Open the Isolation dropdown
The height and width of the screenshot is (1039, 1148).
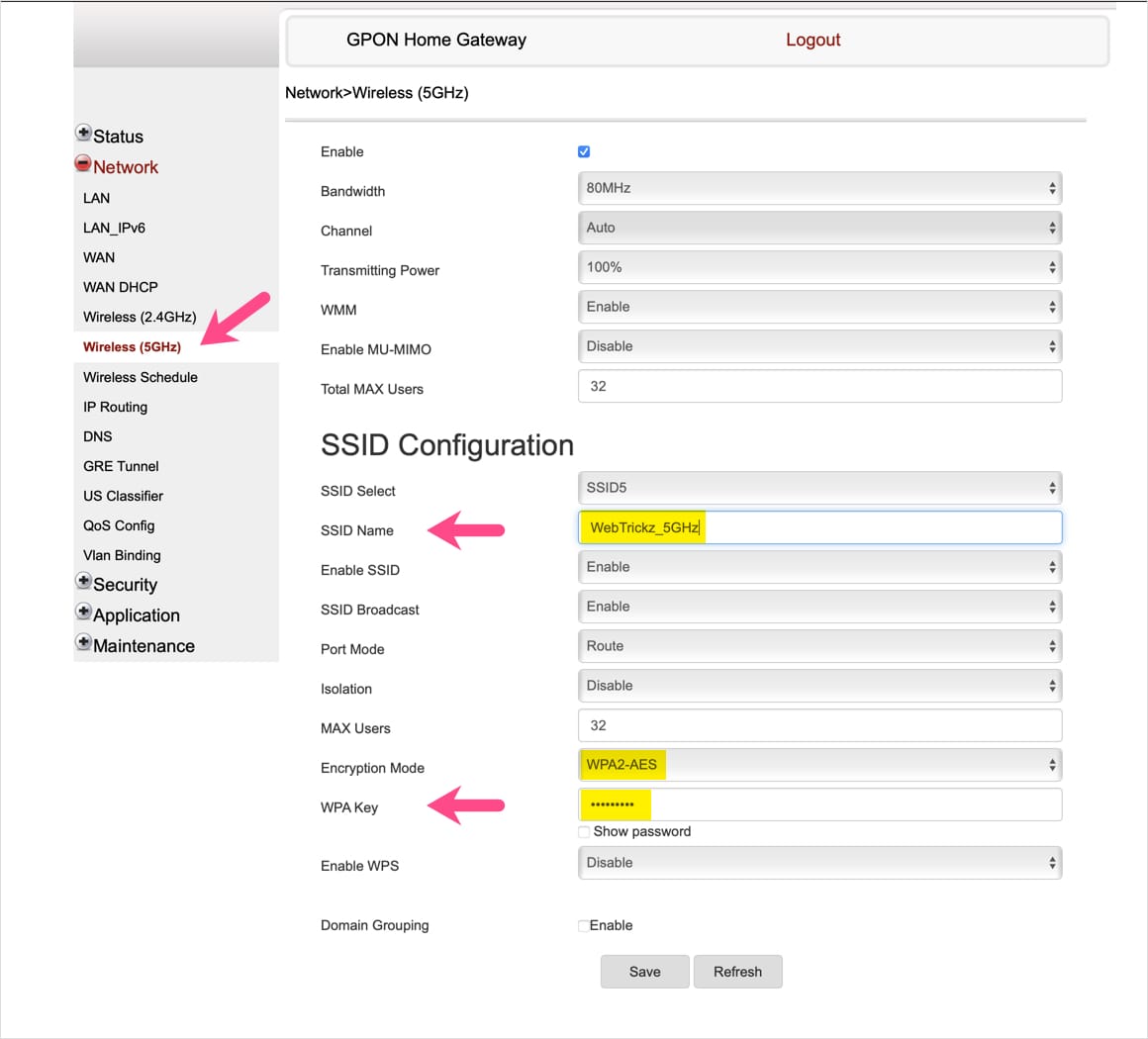(819, 686)
